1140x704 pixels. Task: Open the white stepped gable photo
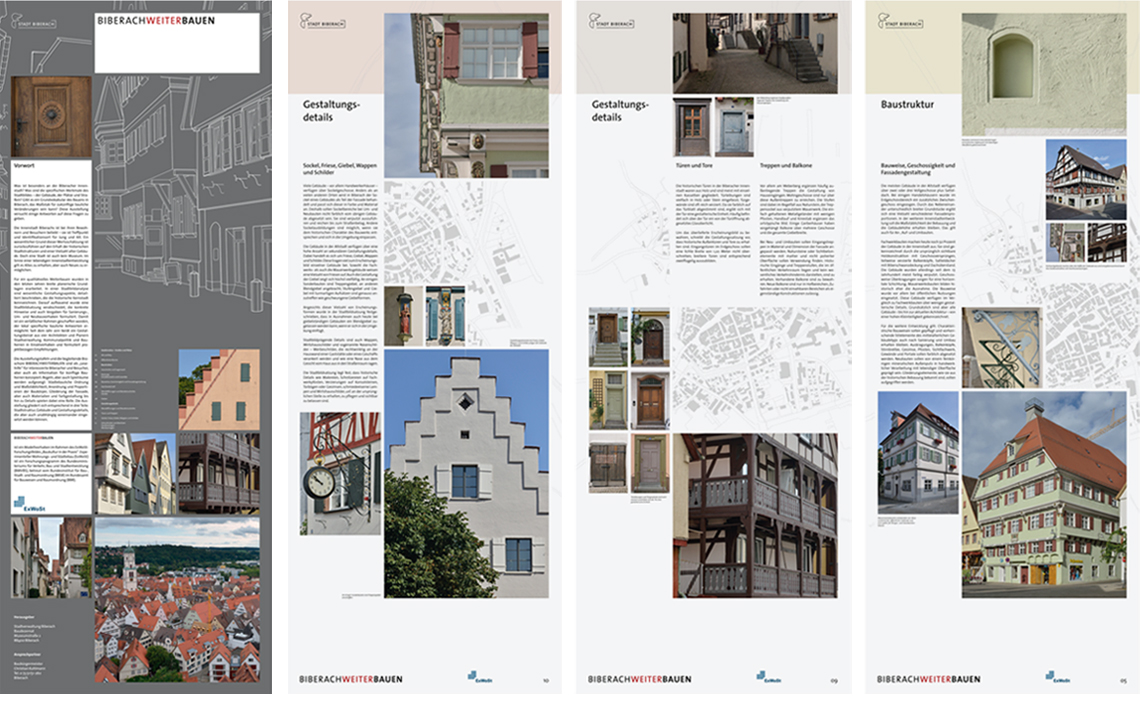466,474
